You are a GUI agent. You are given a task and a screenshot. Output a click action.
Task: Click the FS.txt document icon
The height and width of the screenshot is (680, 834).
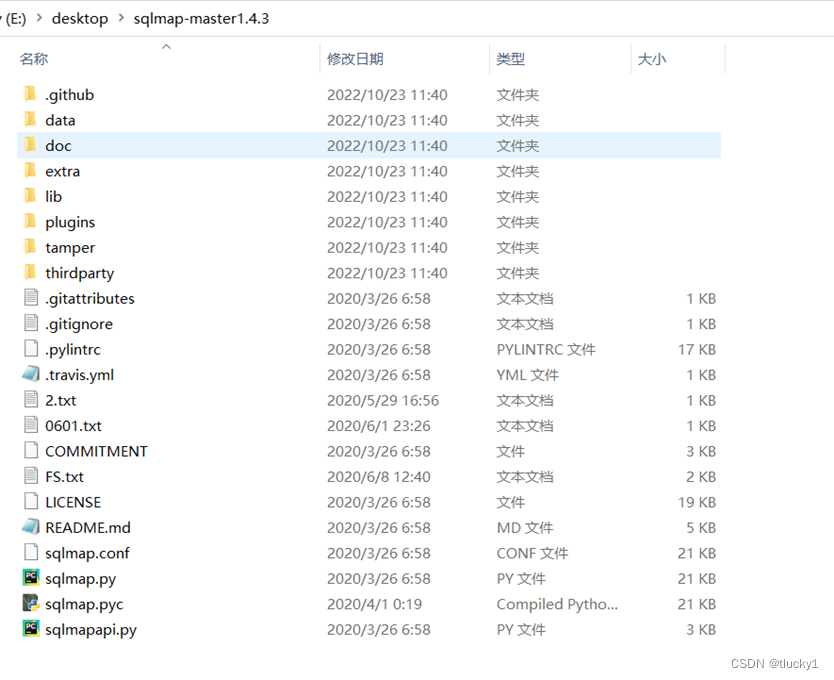[x=31, y=476]
